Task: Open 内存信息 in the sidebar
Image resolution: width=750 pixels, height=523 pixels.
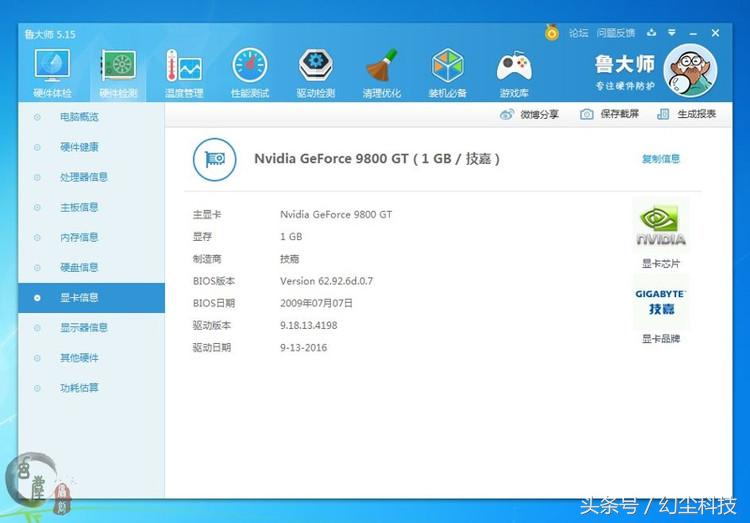Action: click(79, 237)
